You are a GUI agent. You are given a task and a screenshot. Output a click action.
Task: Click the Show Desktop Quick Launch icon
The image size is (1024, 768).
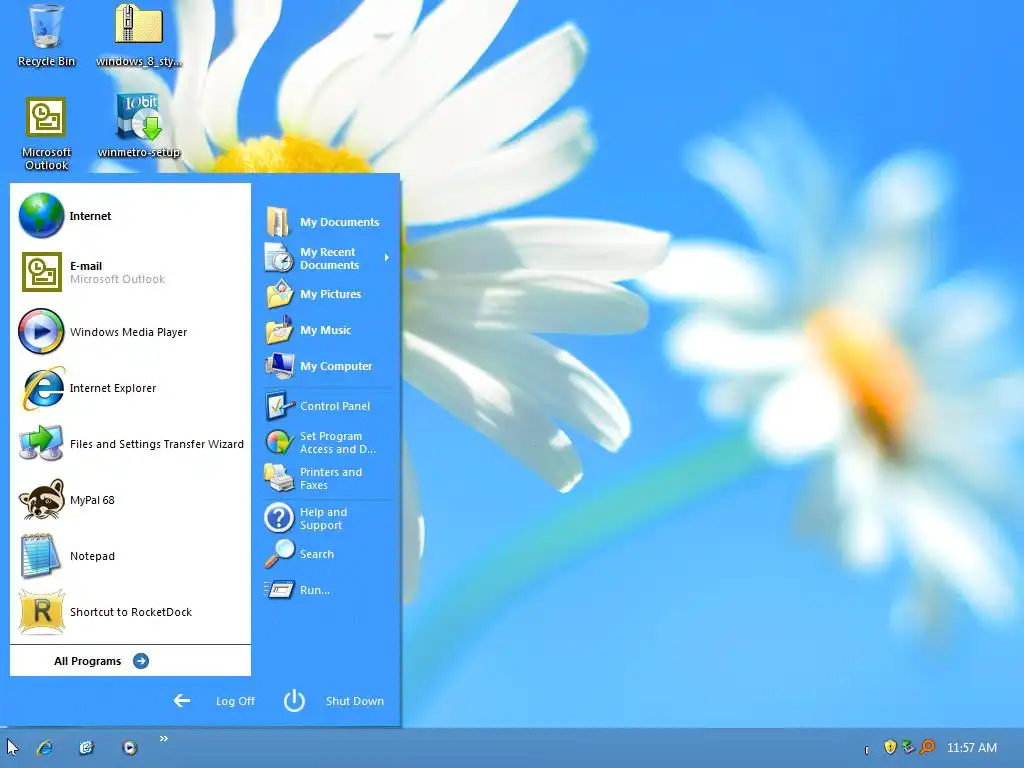click(x=86, y=748)
